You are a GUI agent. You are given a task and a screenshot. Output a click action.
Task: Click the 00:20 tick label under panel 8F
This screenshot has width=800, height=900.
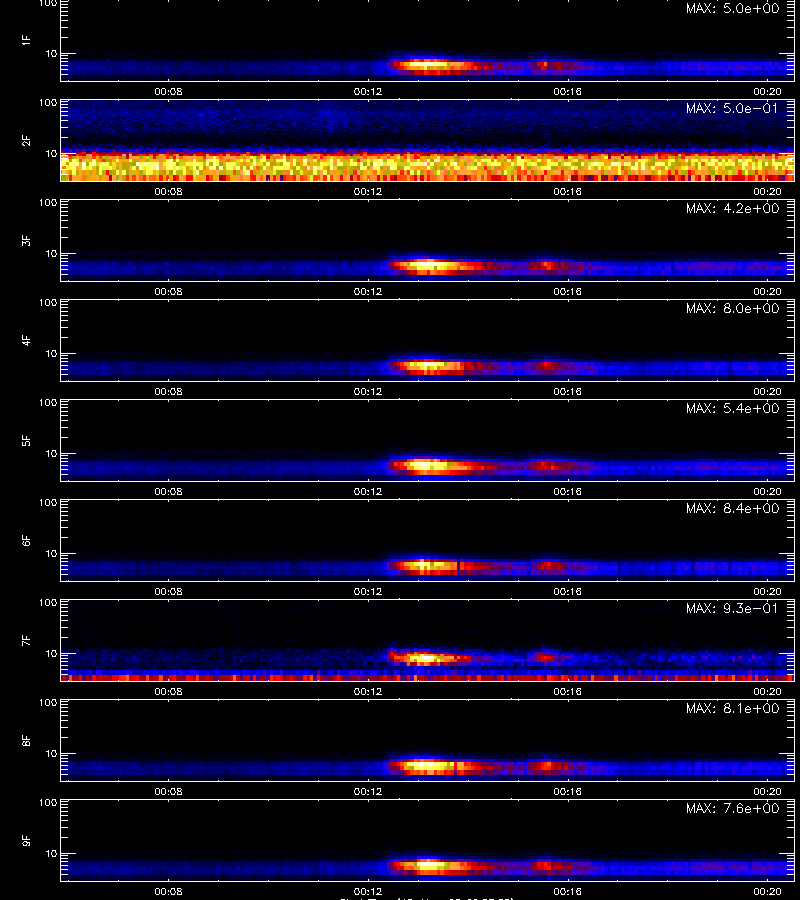tap(767, 792)
